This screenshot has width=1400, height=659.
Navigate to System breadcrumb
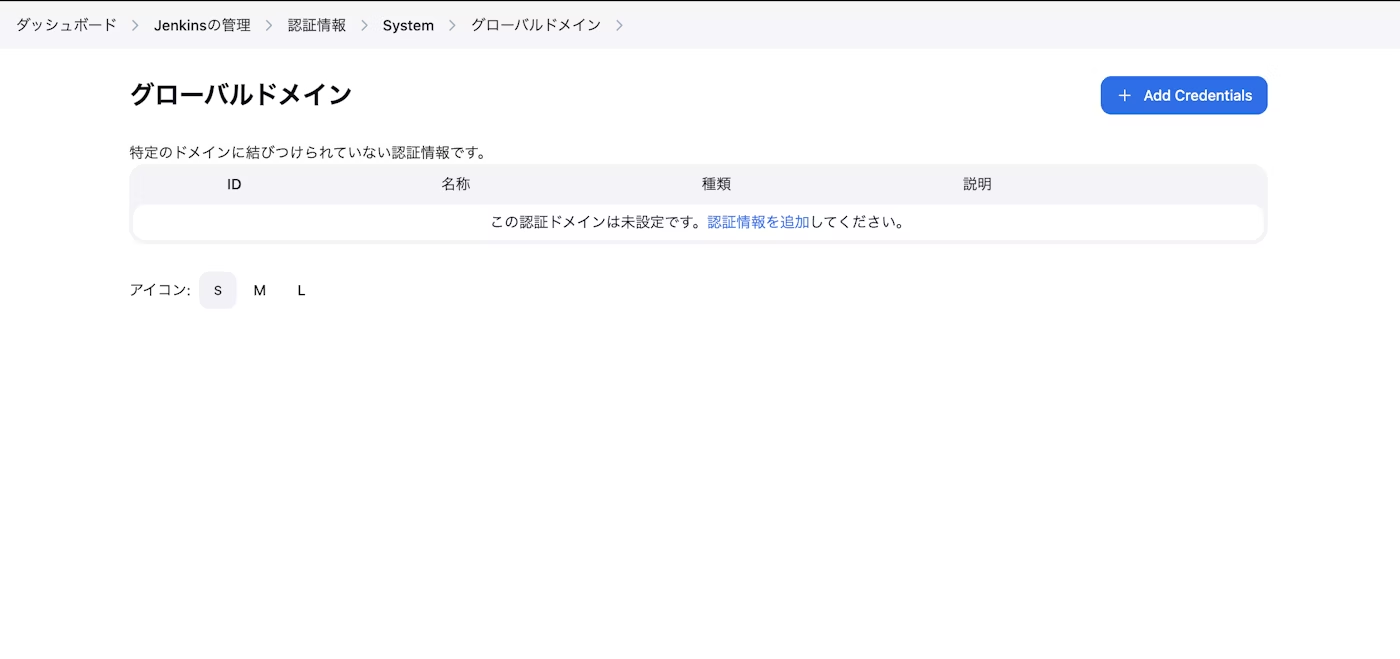408,25
